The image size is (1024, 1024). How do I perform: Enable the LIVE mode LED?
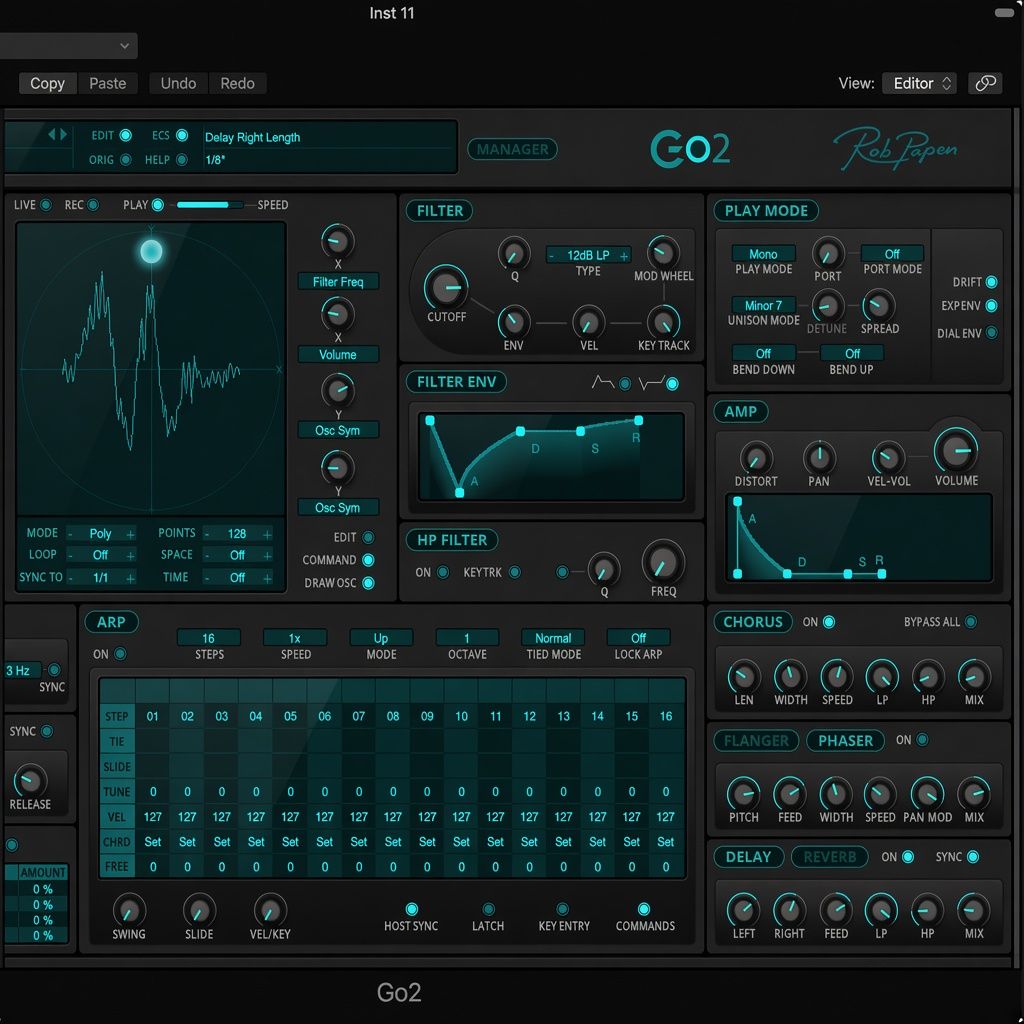(46, 205)
